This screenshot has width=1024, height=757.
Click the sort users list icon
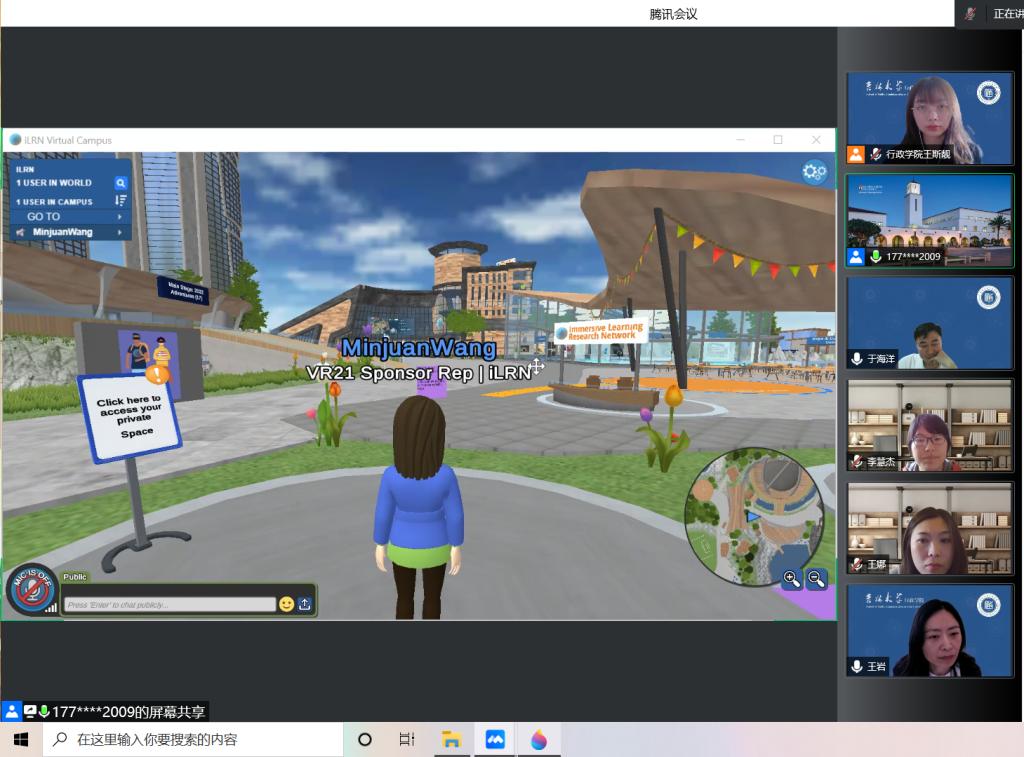120,201
